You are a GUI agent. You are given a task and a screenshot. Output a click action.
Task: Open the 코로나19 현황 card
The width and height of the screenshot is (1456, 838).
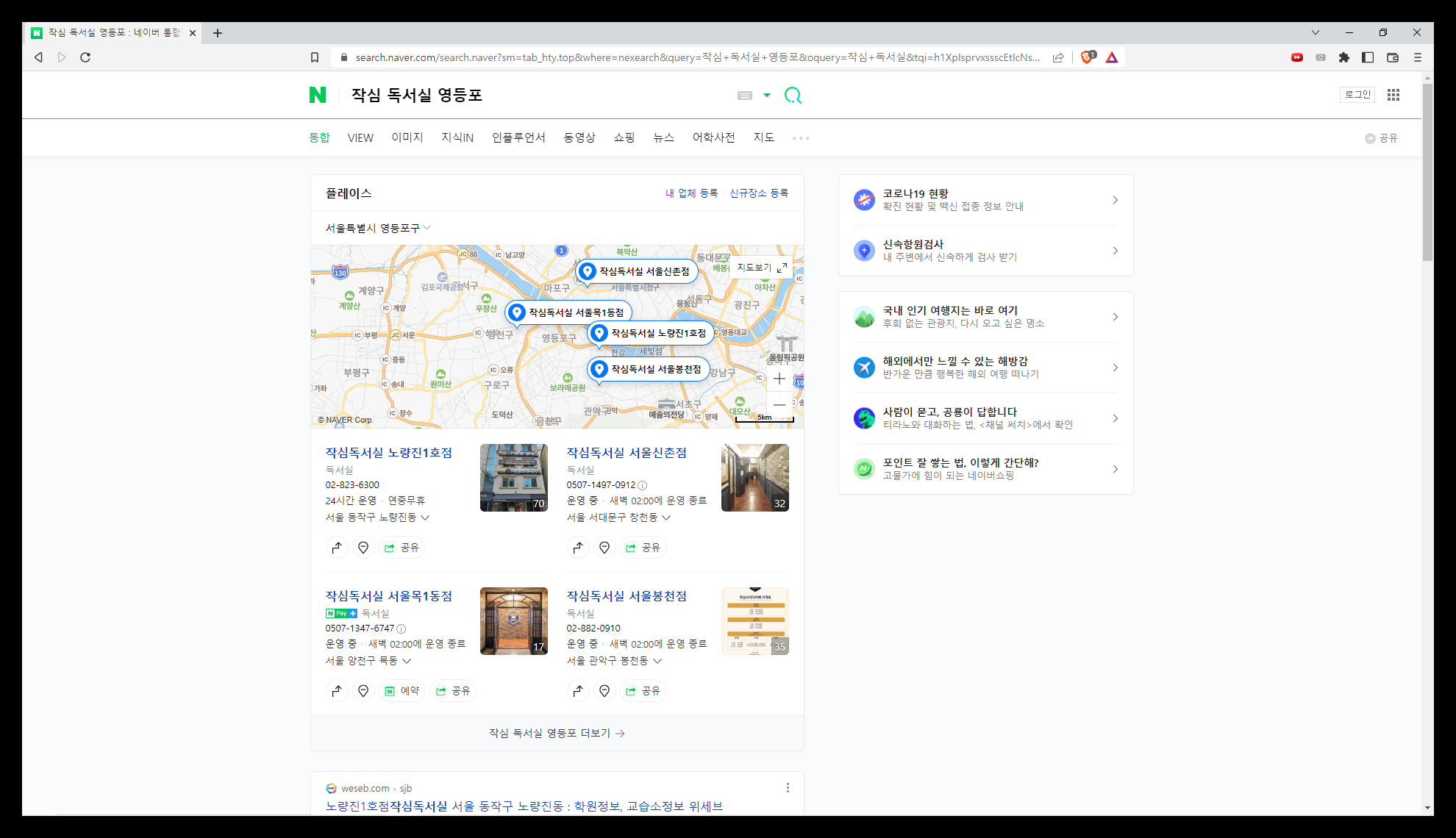pyautogui.click(x=985, y=200)
